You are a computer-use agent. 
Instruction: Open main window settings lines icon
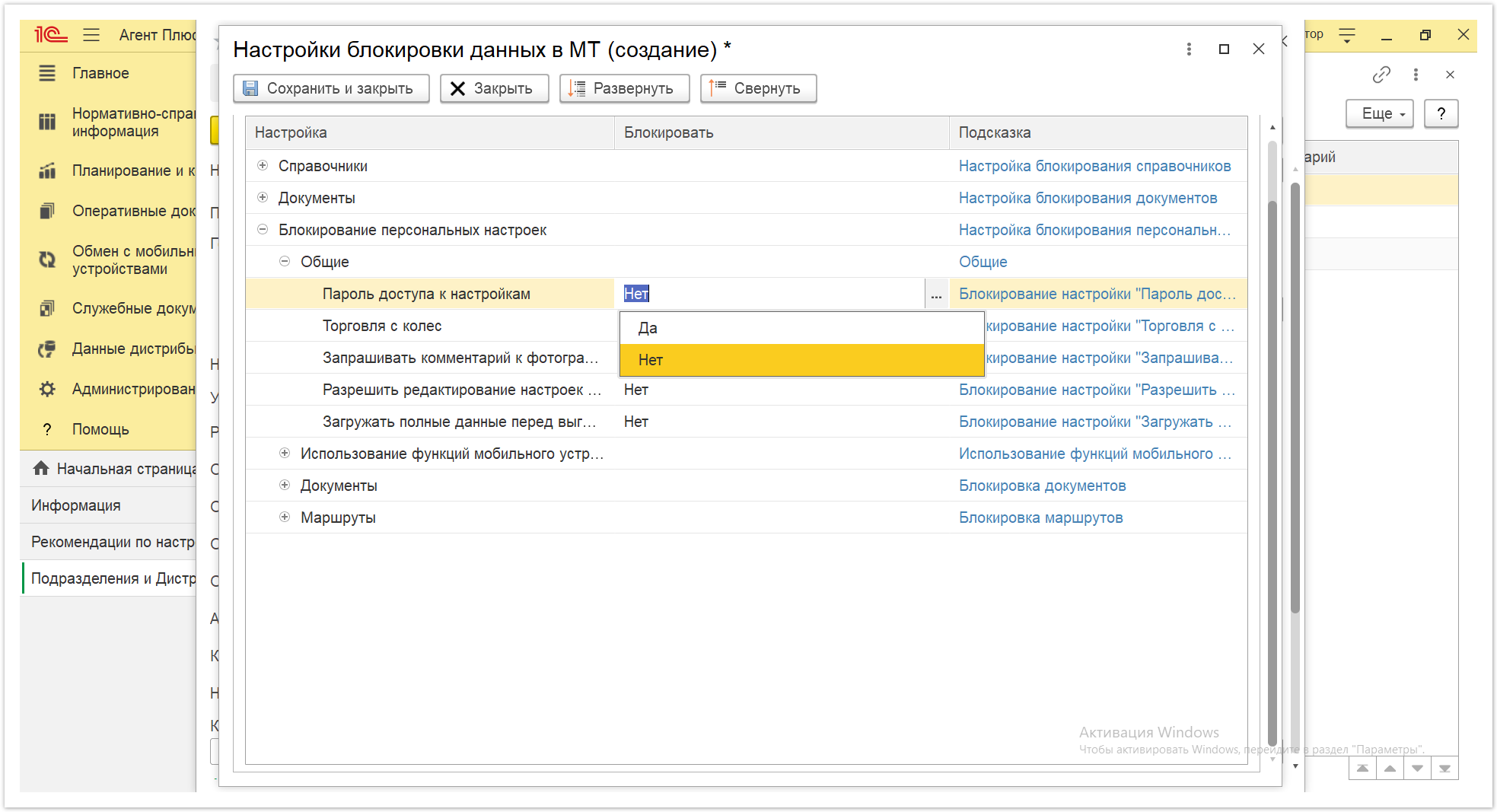(1347, 35)
